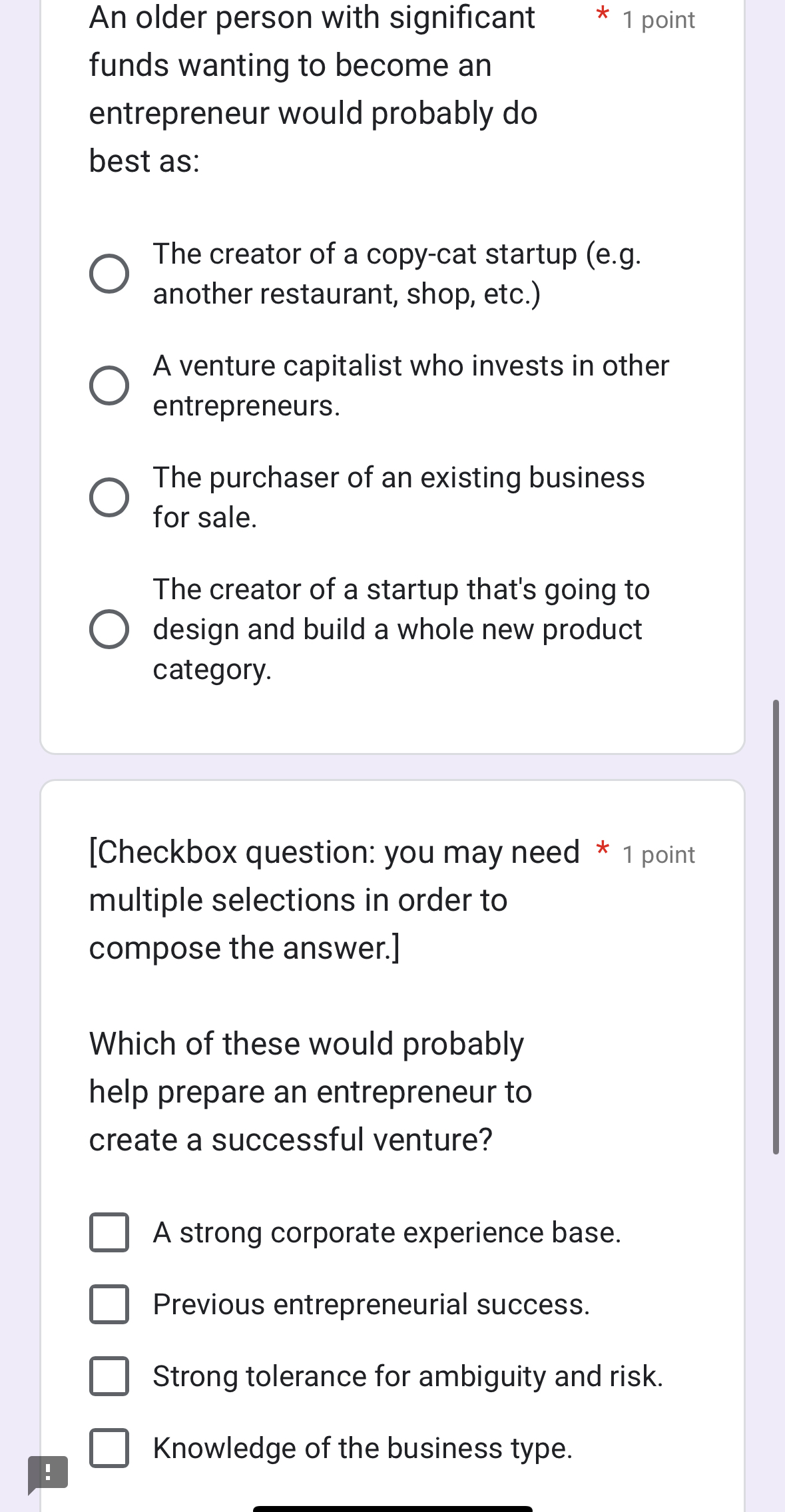Choose the venture capitalist radio option

[109, 385]
